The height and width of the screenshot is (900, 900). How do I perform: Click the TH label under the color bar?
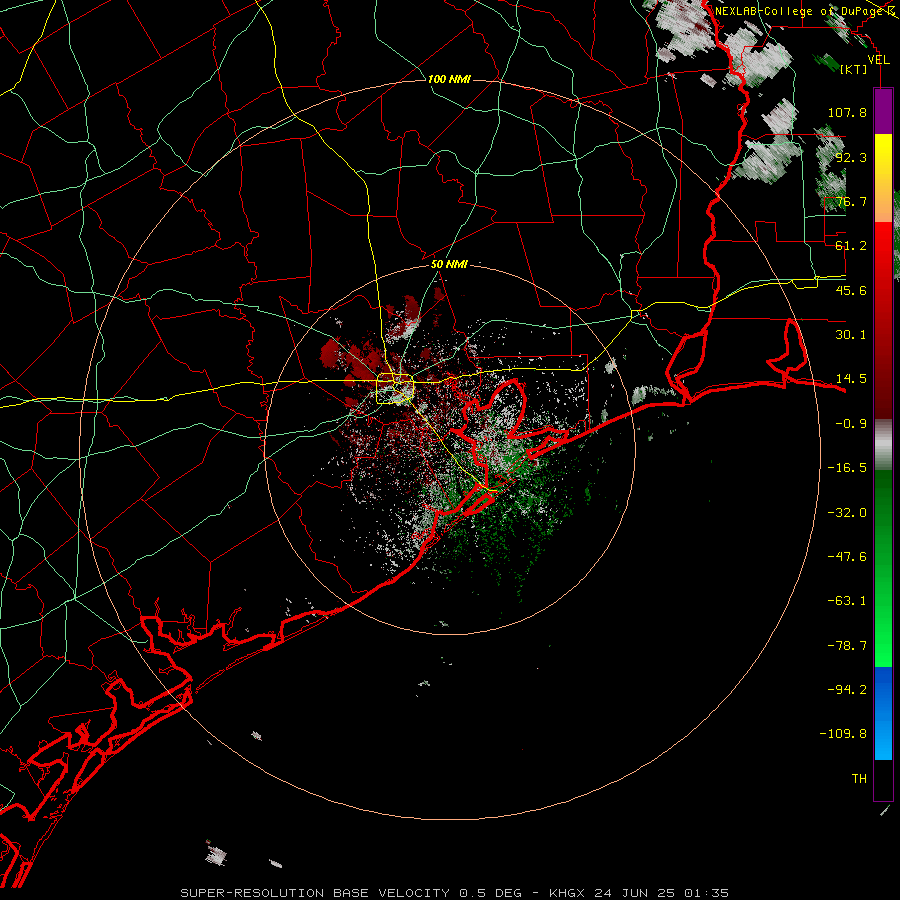(859, 779)
